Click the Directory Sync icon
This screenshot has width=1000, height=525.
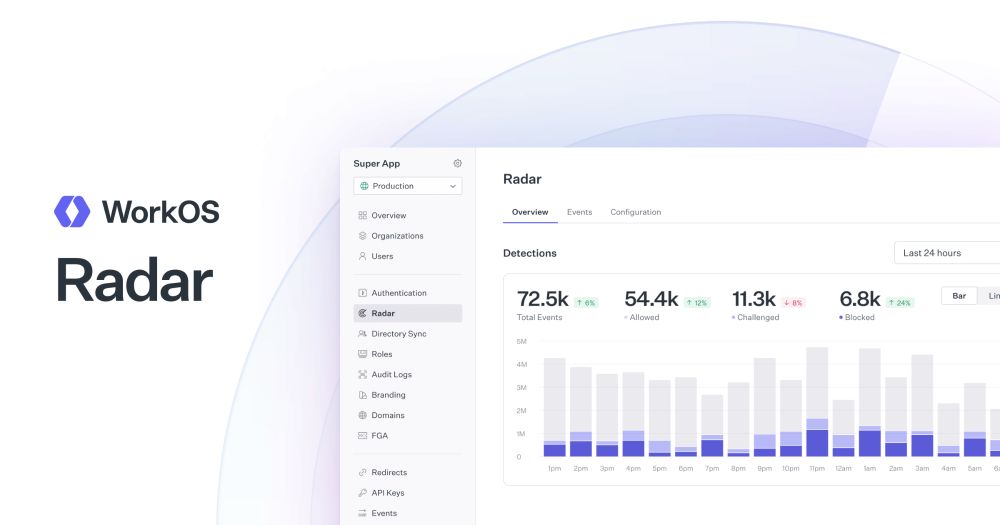click(362, 334)
